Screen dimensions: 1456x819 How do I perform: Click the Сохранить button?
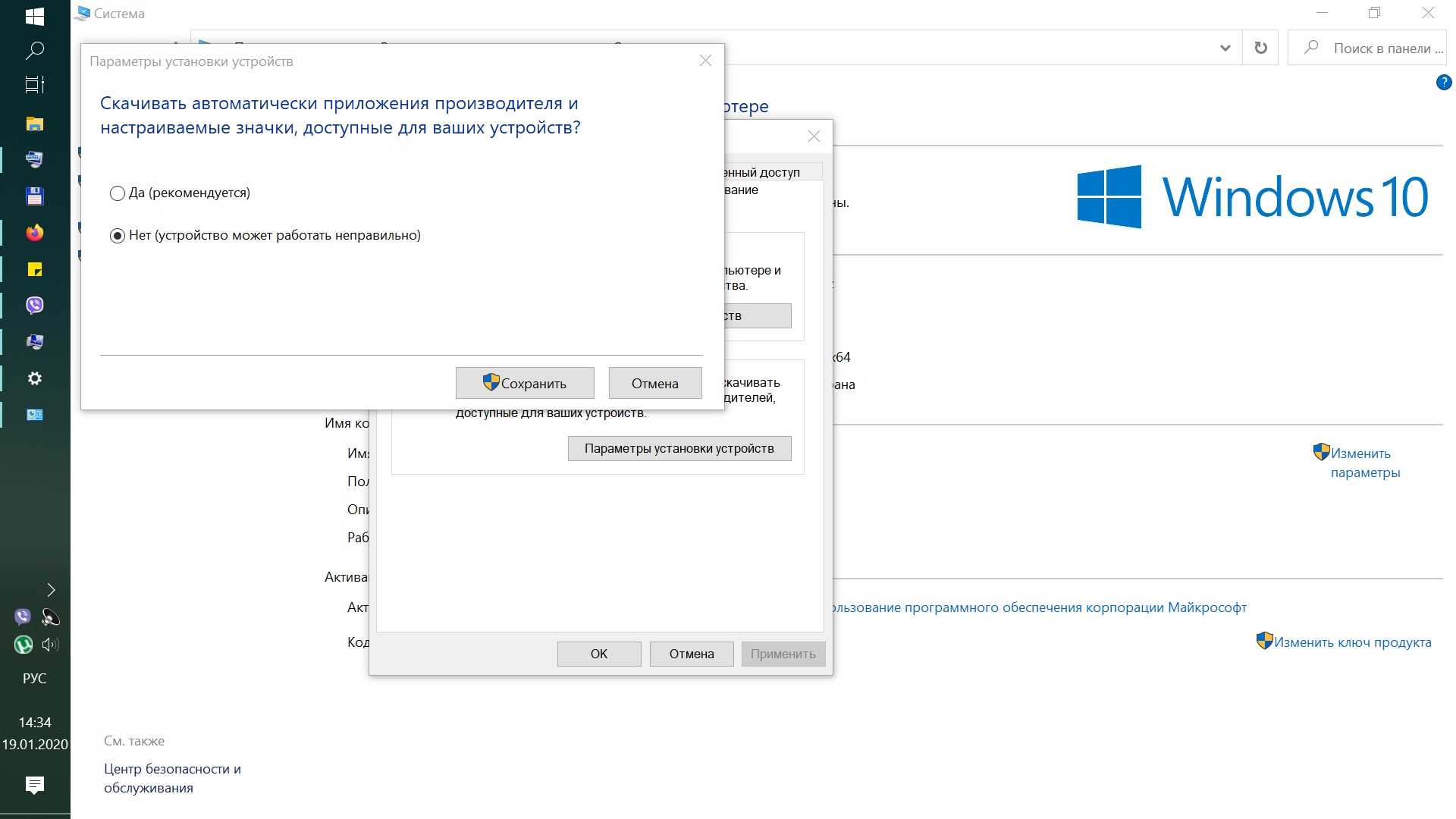point(525,383)
